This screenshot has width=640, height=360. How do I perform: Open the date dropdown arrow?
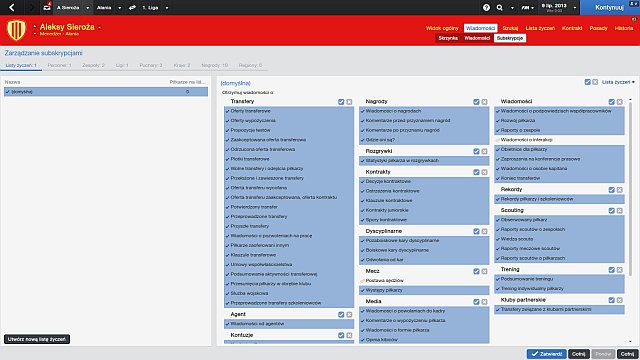(x=575, y=8)
